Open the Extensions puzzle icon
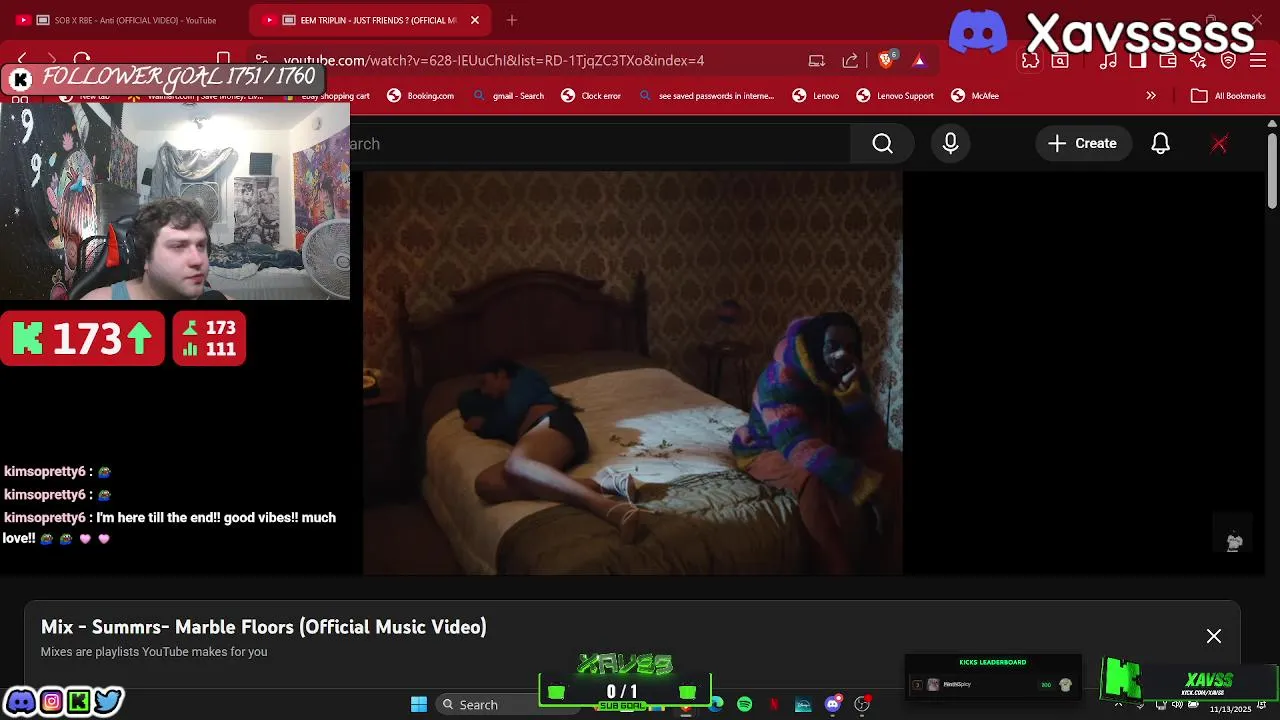Image resolution: width=1280 pixels, height=720 pixels. [x=1031, y=61]
